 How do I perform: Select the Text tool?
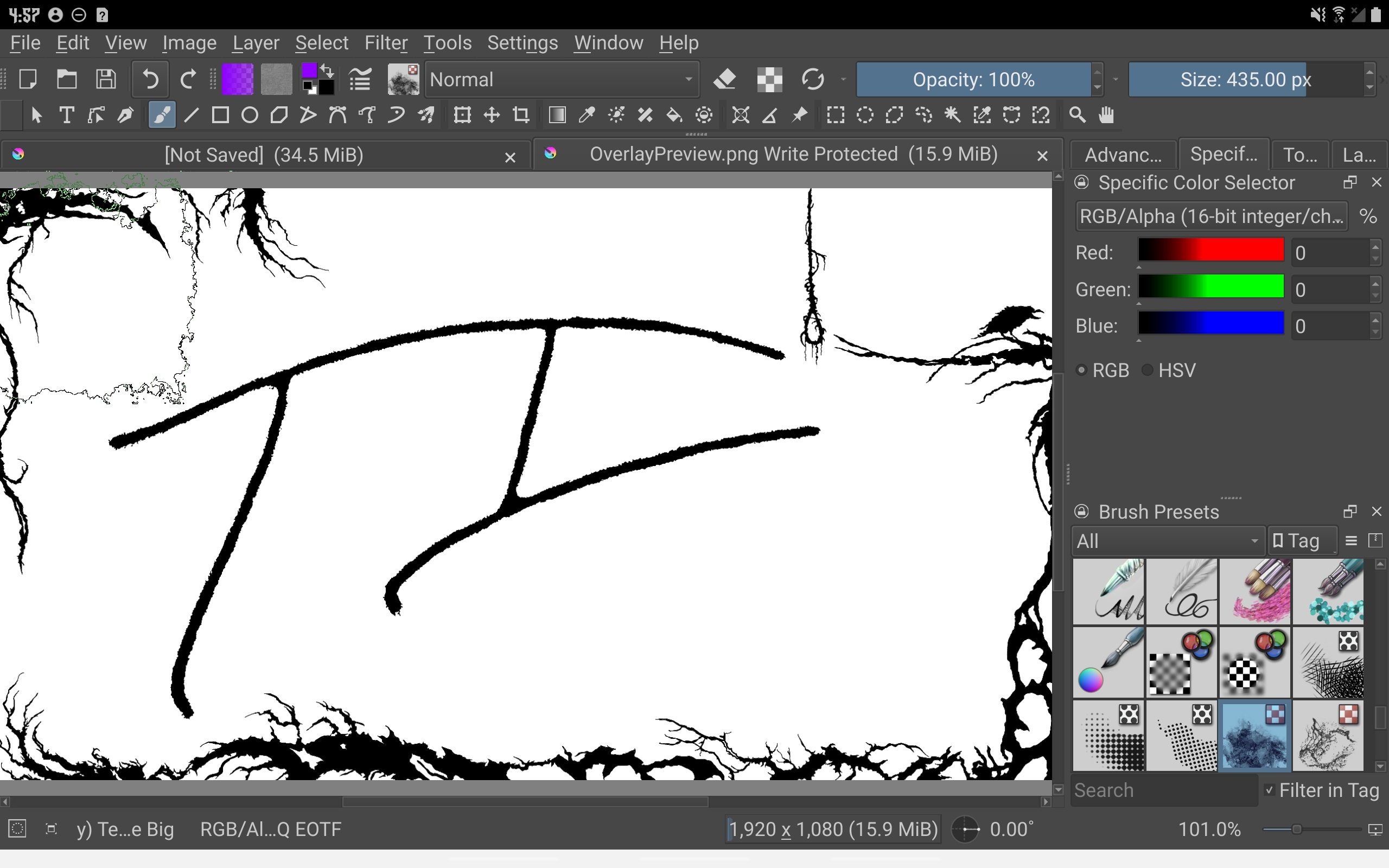67,116
